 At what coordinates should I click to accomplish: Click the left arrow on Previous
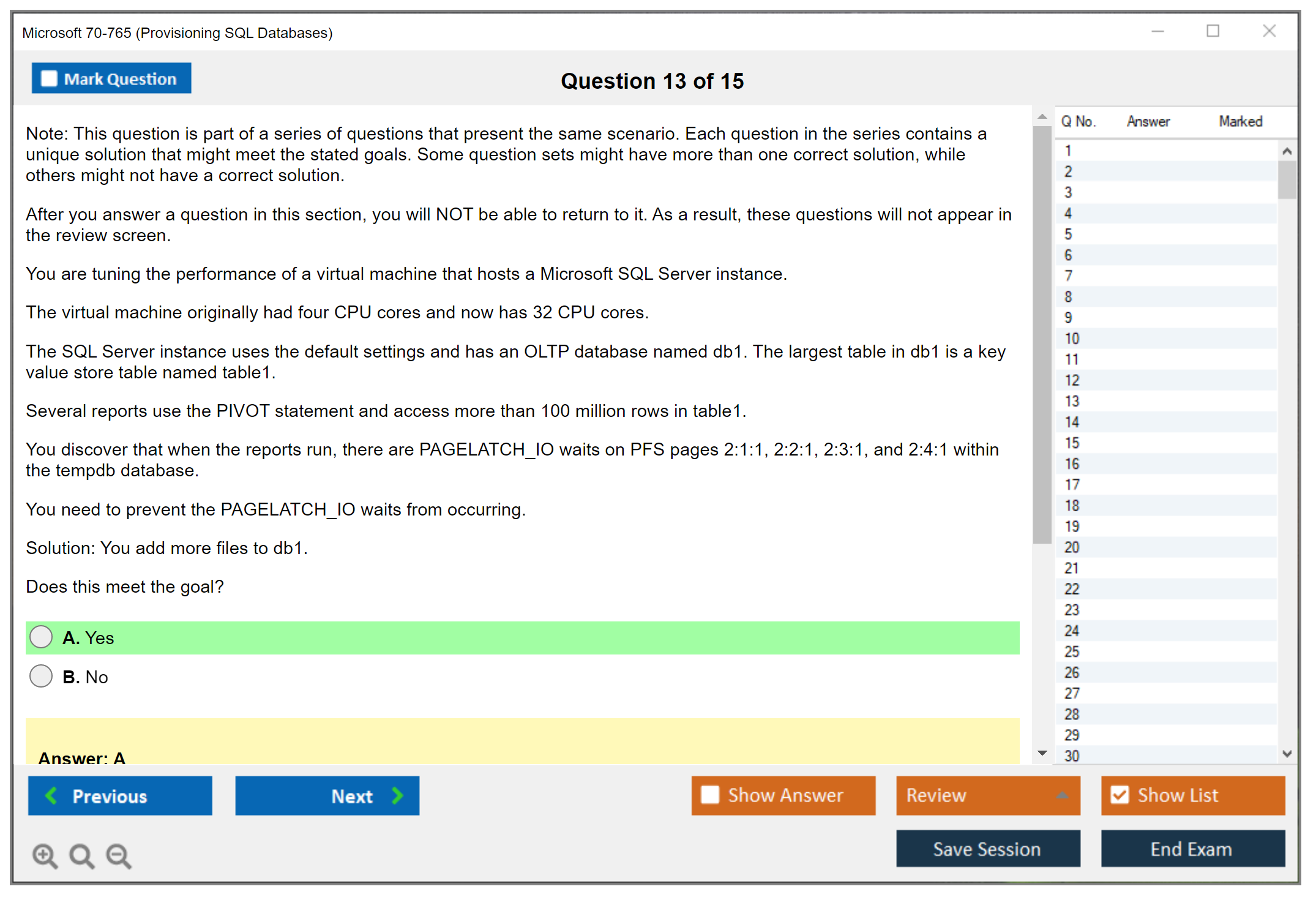tap(51, 795)
